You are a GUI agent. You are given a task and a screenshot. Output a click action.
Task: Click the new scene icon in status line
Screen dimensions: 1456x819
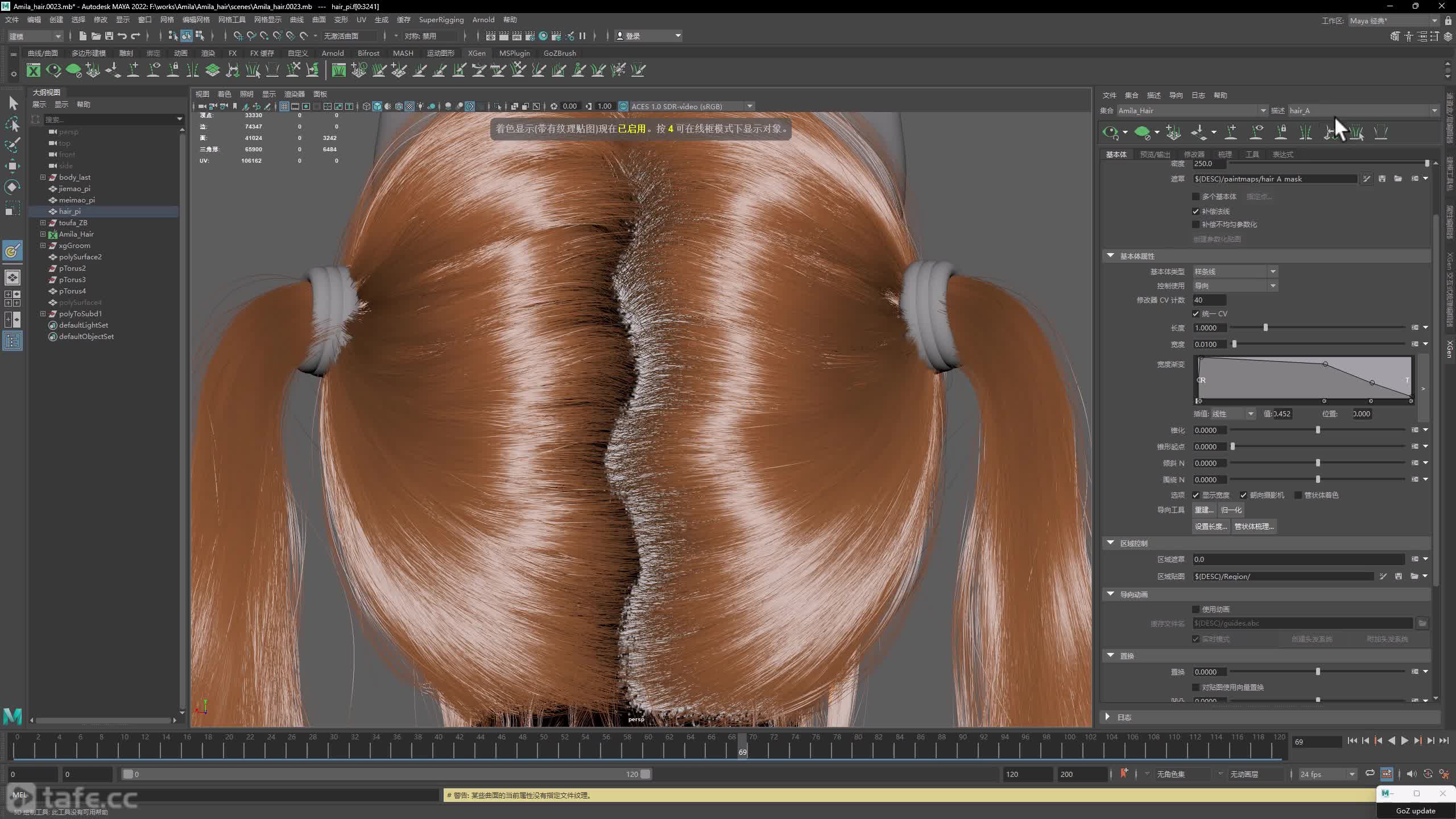pos(82,36)
